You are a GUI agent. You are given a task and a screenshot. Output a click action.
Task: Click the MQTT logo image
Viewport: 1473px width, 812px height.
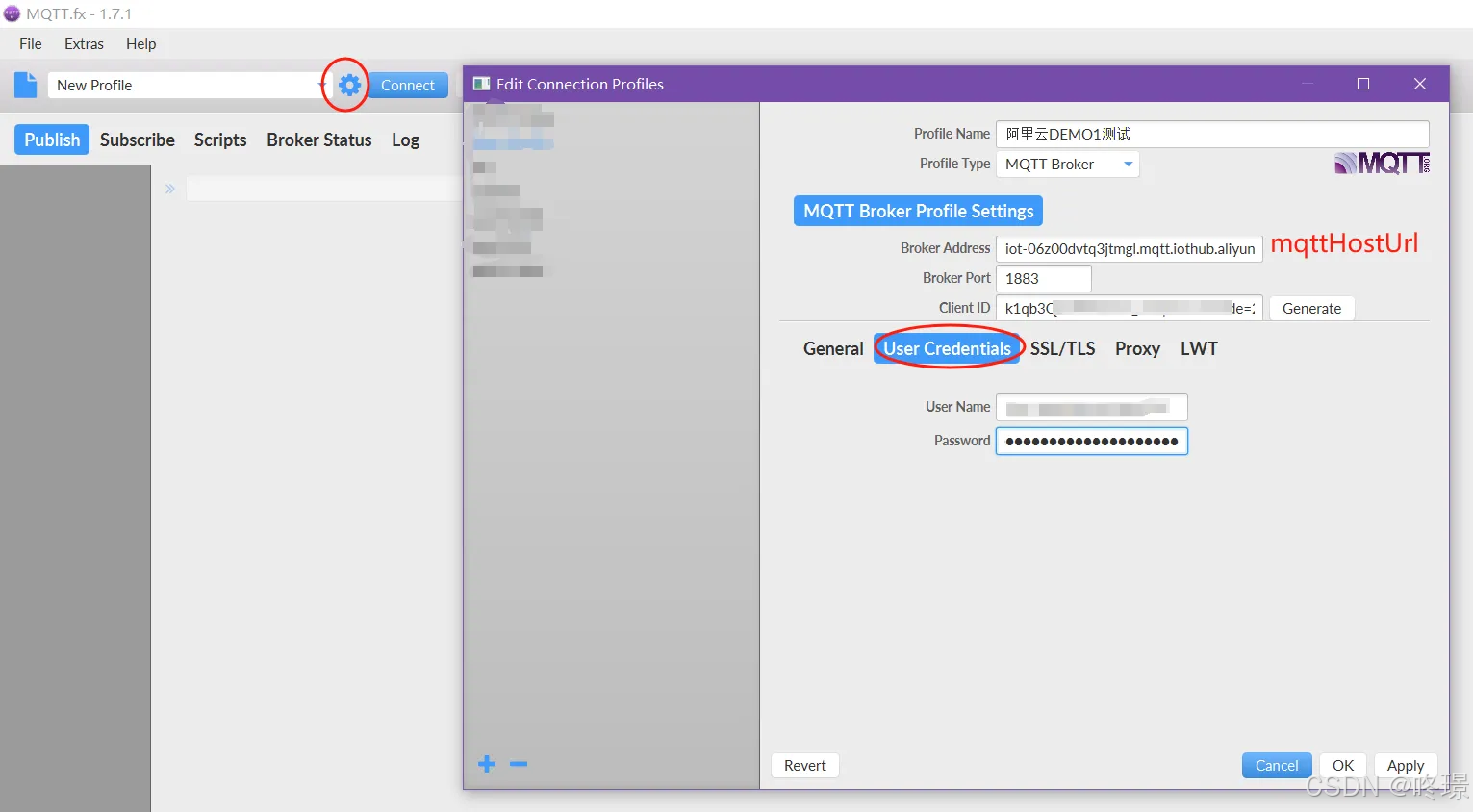(1382, 164)
